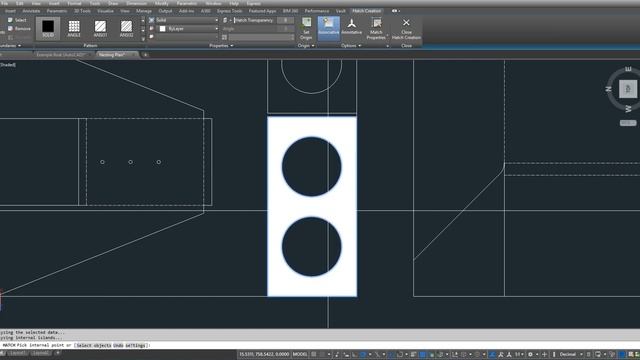
Task: Expand the Pattern gallery with the bottom arrow
Action: [143, 38]
